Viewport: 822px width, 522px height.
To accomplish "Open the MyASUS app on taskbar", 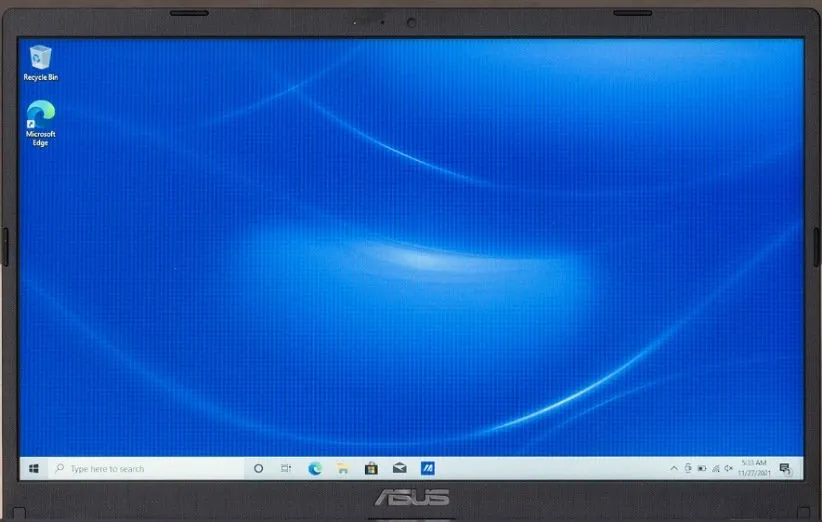I will pos(427,468).
